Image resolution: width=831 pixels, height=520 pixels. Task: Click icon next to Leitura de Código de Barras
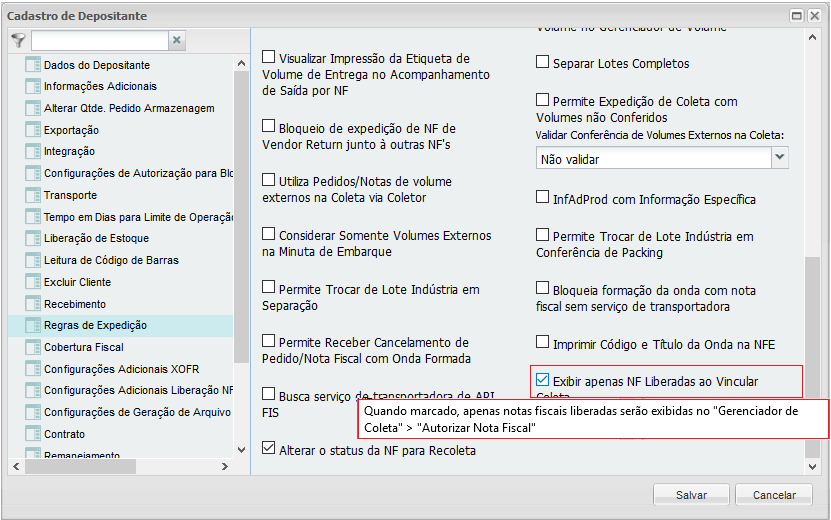tap(33, 260)
